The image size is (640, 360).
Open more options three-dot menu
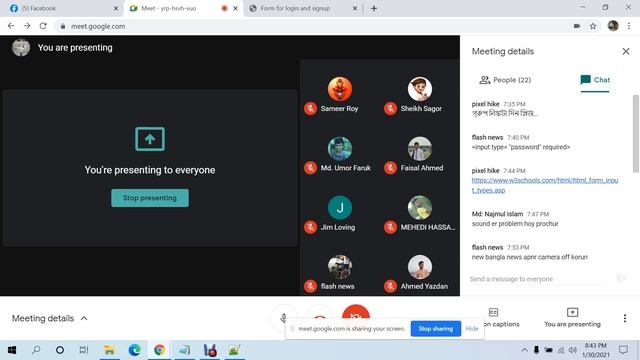[x=625, y=318]
